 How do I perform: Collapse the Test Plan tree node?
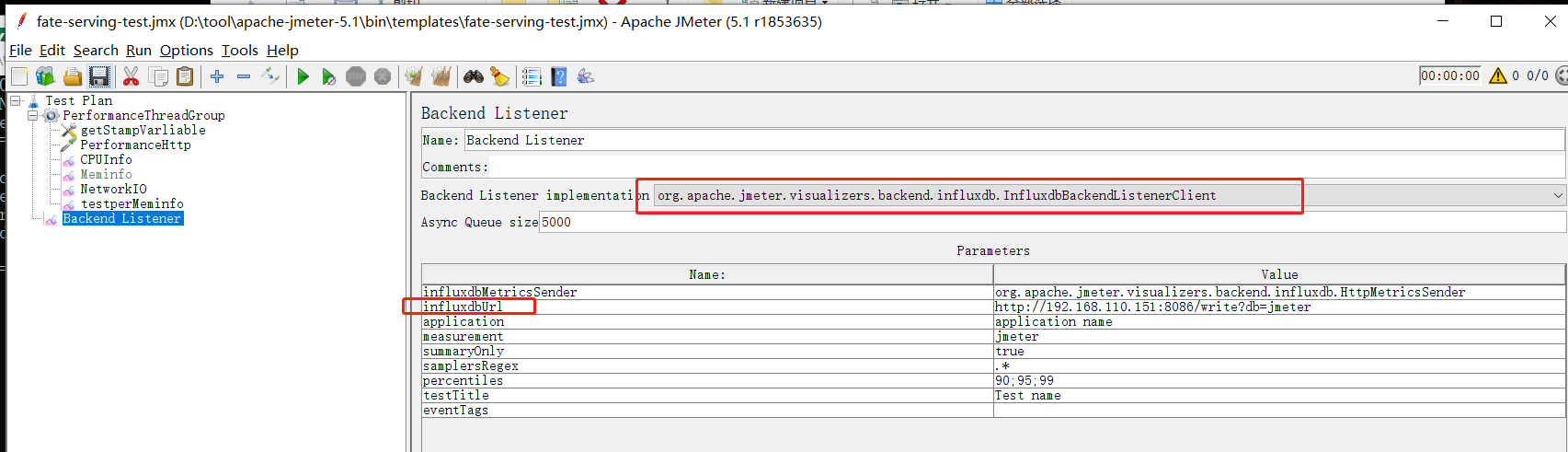tap(16, 100)
